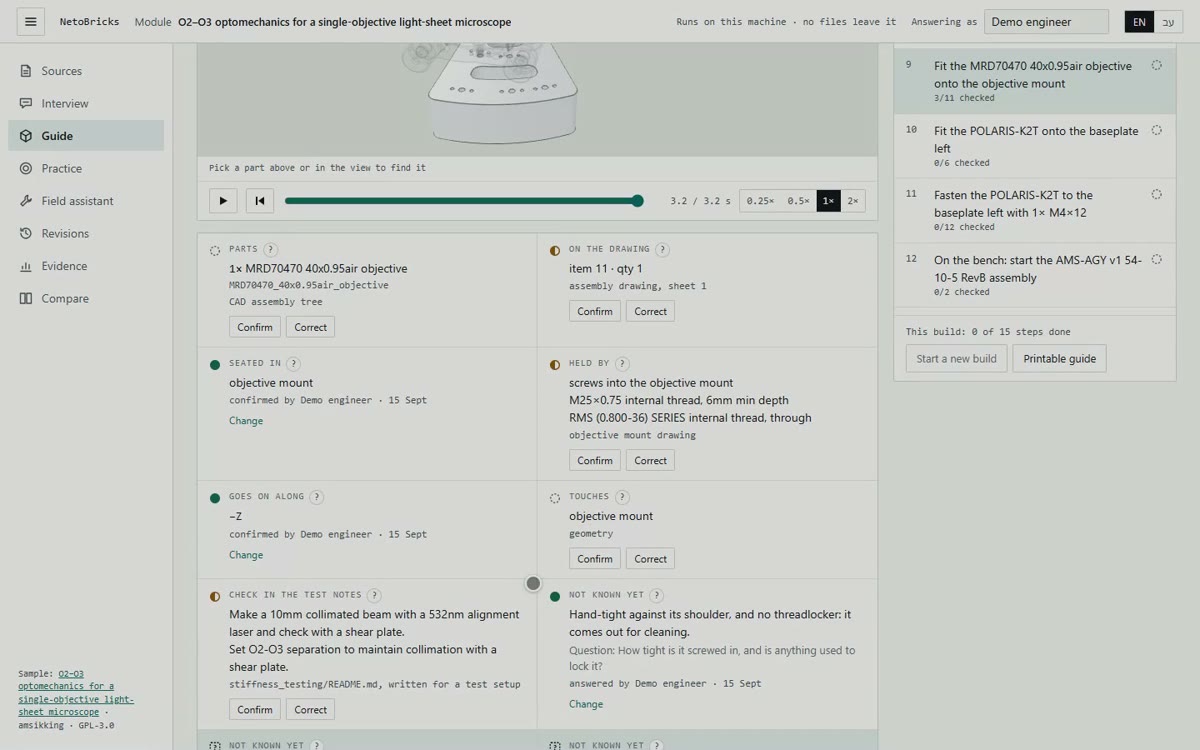Open the hamburger navigation menu
The height and width of the screenshot is (750, 1200).
click(x=30, y=21)
